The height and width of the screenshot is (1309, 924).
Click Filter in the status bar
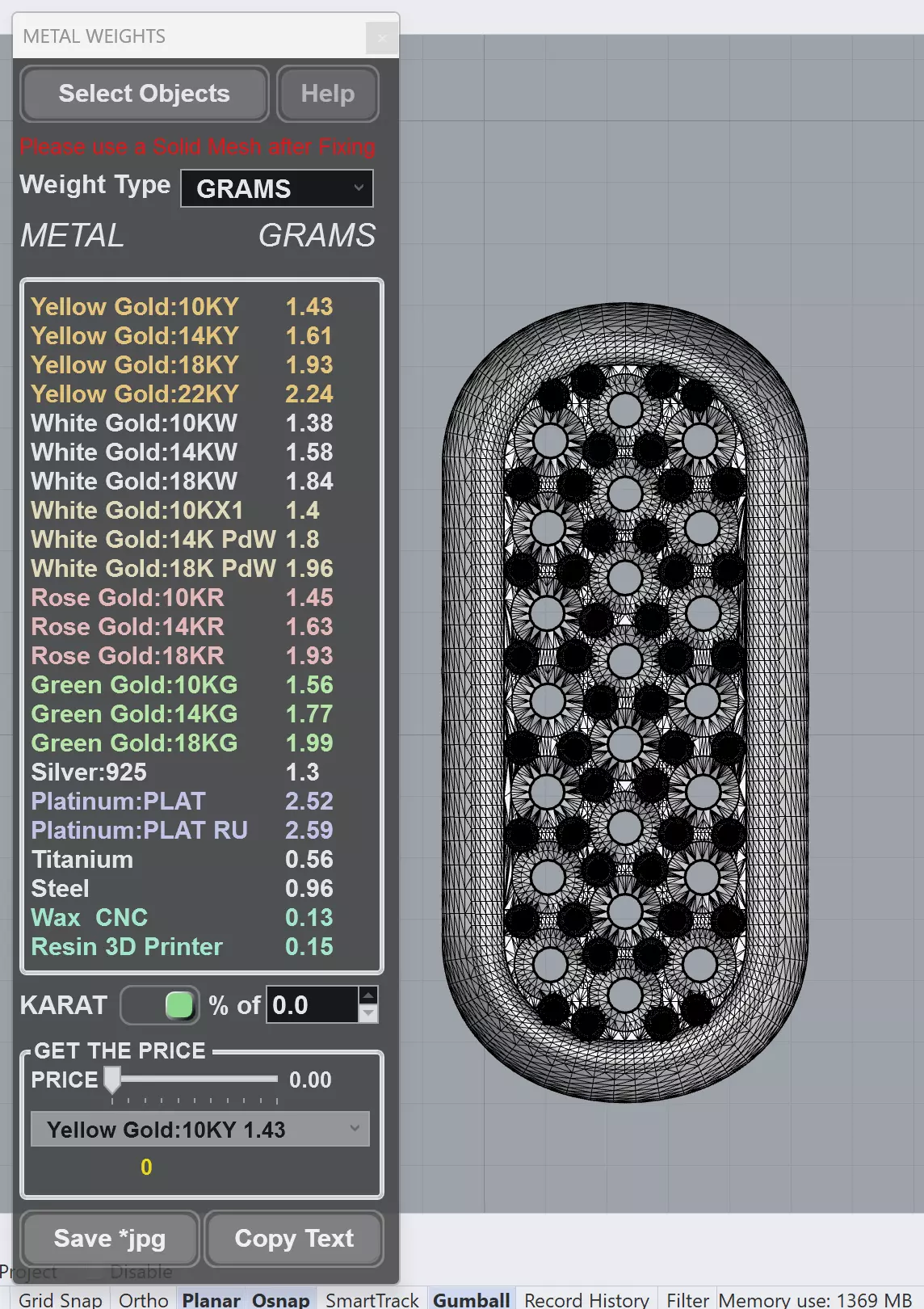687,1299
